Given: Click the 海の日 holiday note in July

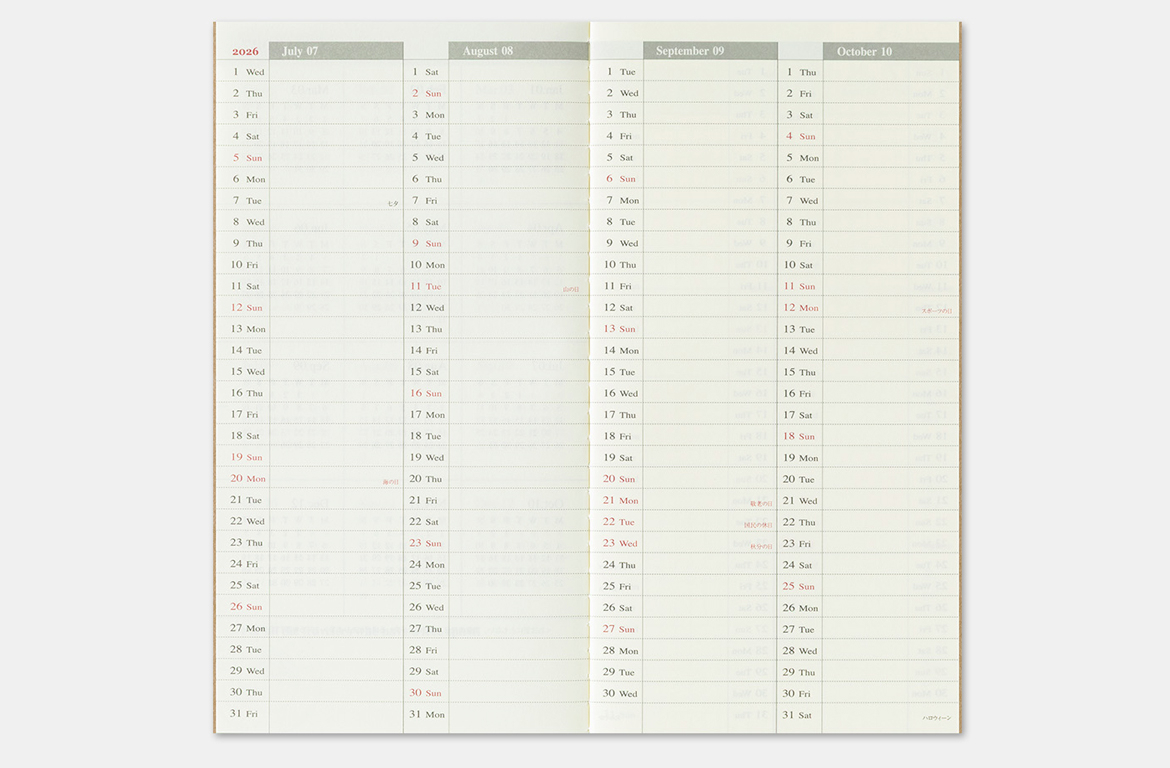Looking at the screenshot, I should pyautogui.click(x=391, y=482).
